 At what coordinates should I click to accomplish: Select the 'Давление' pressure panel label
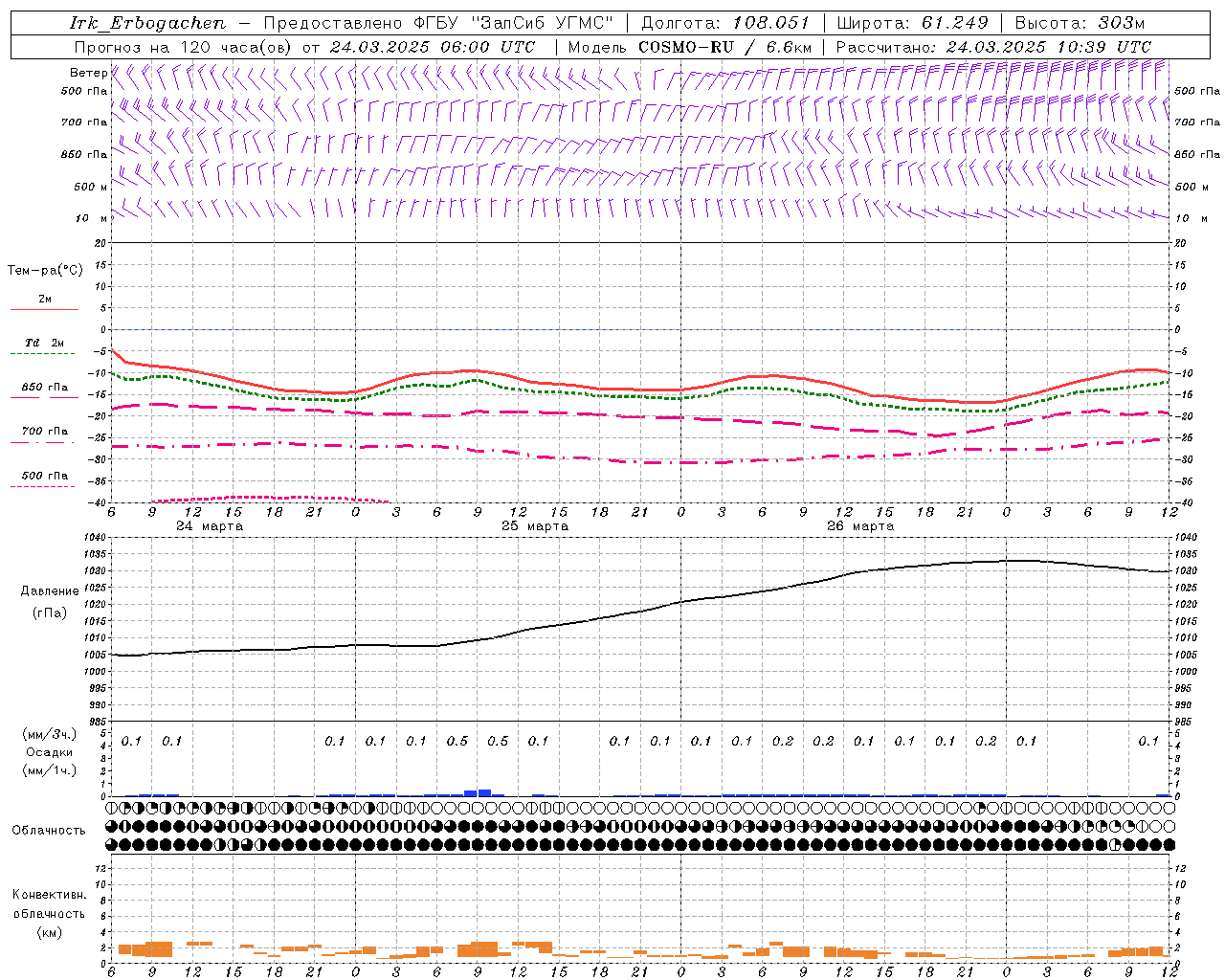pyautogui.click(x=50, y=590)
